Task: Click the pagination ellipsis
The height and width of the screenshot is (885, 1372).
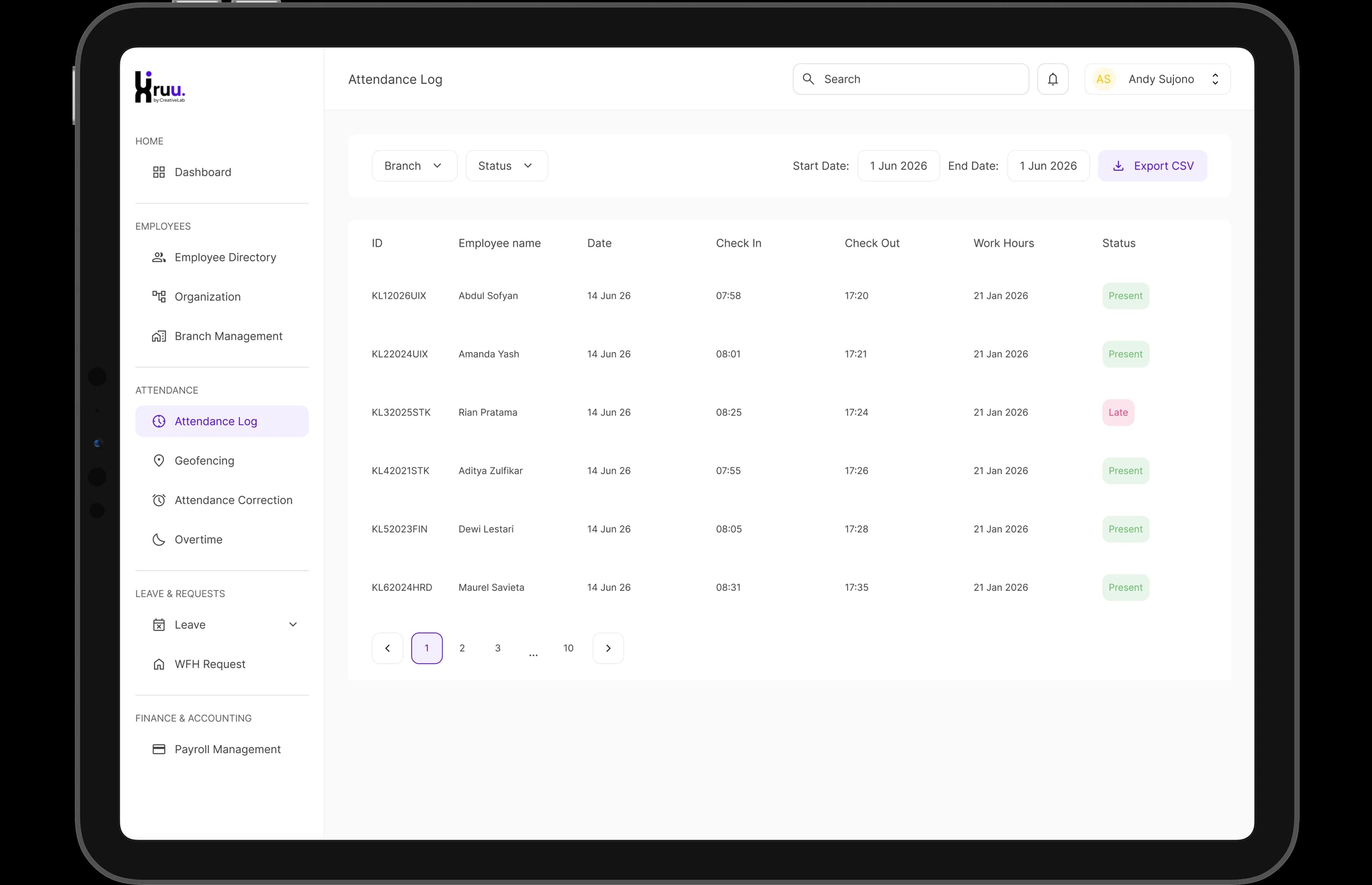Action: [533, 654]
